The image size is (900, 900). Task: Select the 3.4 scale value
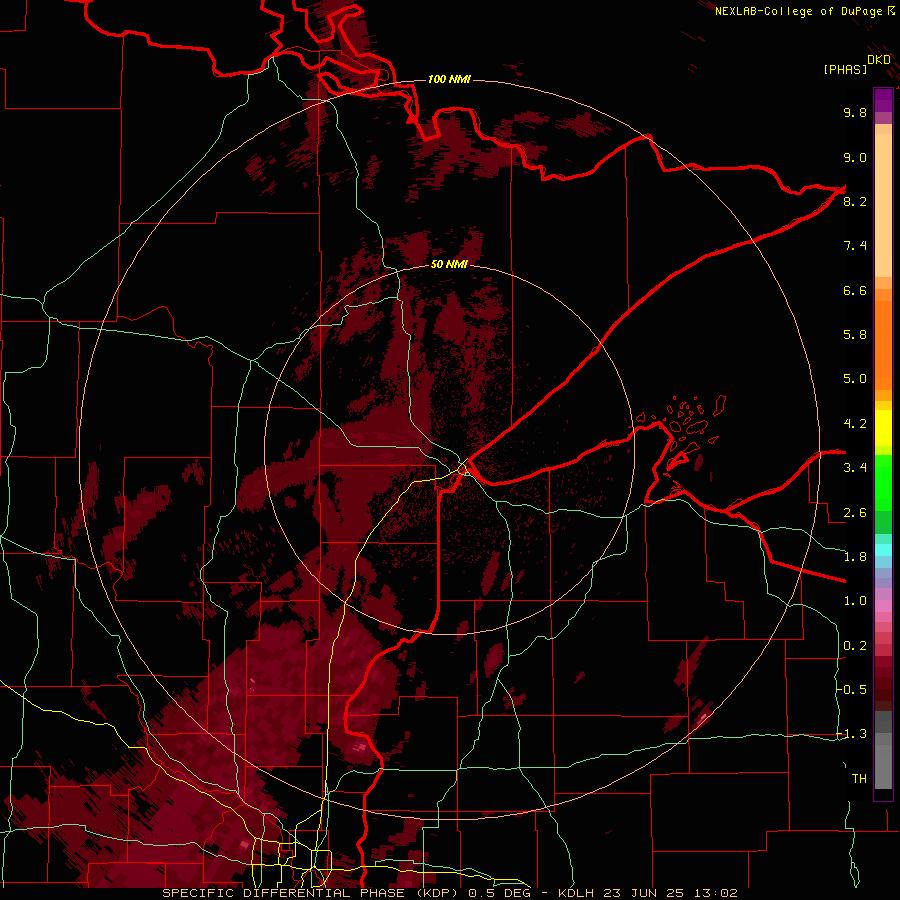(x=855, y=468)
